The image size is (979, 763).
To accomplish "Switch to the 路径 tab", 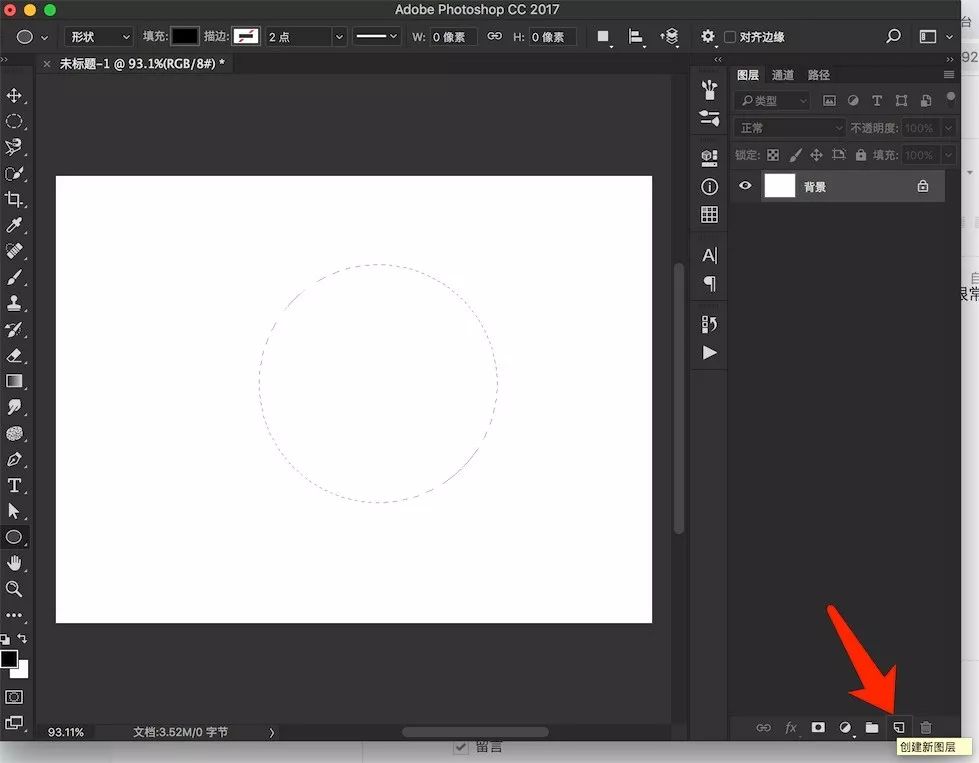I will click(818, 75).
